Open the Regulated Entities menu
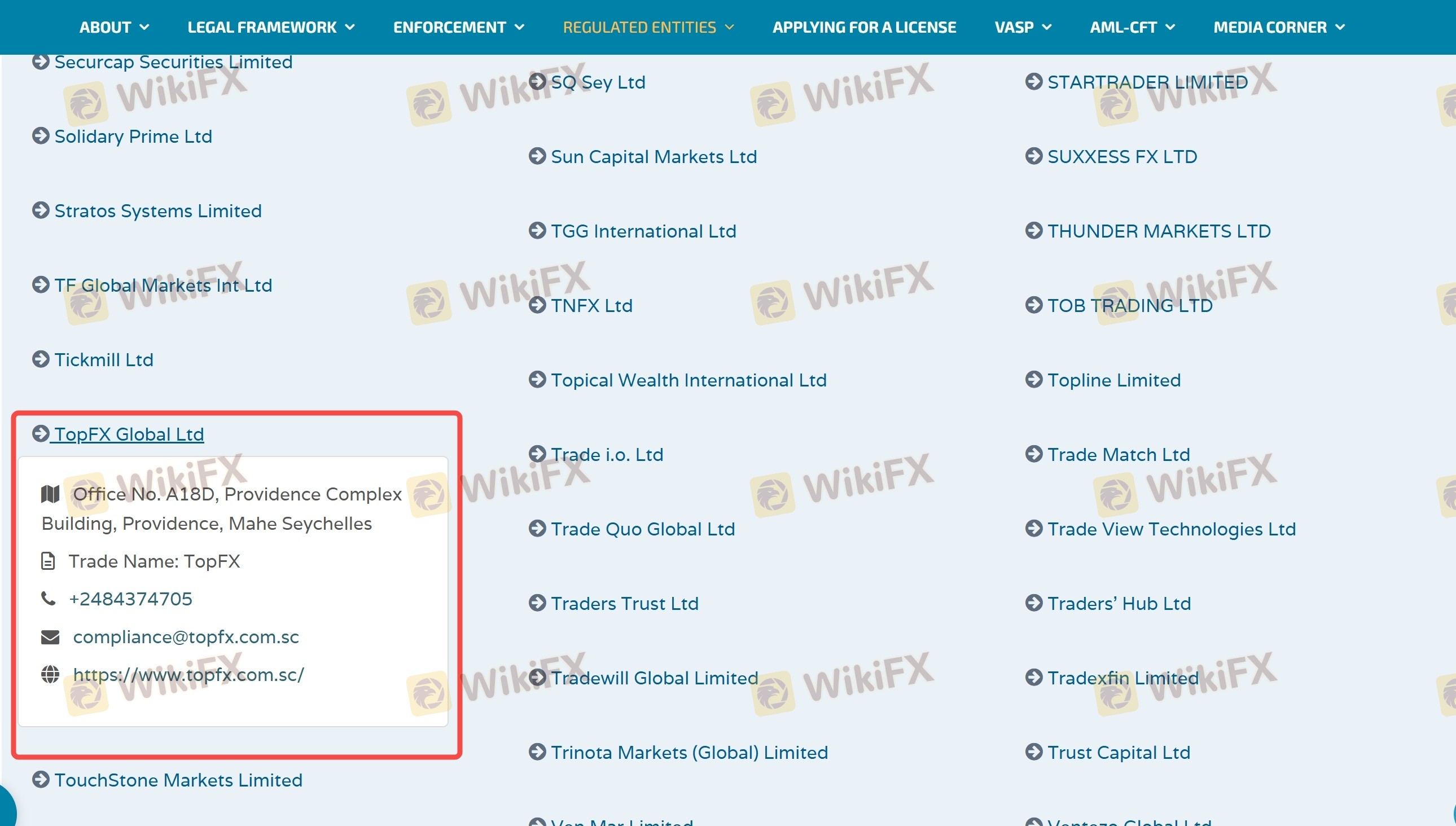The height and width of the screenshot is (826, 1456). [648, 27]
